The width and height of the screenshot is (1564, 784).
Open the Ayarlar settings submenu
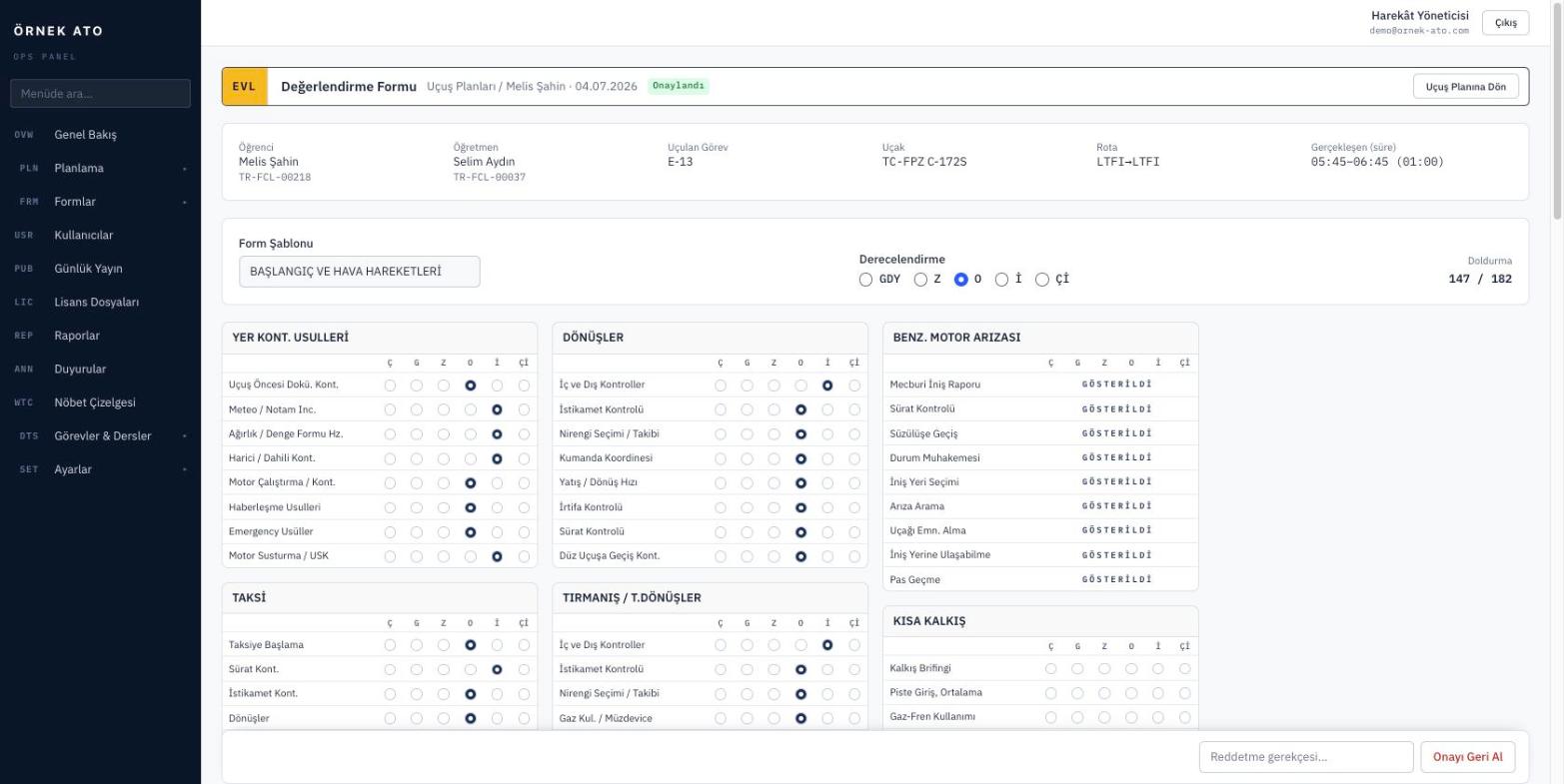[100, 469]
